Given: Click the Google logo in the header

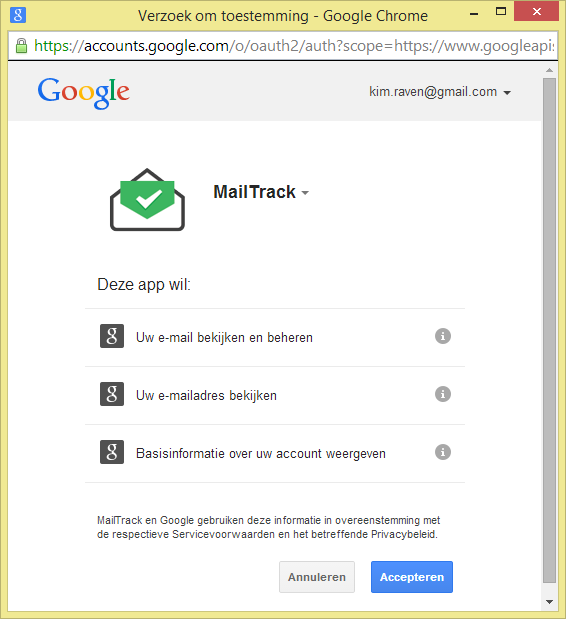Looking at the screenshot, I should (x=83, y=93).
